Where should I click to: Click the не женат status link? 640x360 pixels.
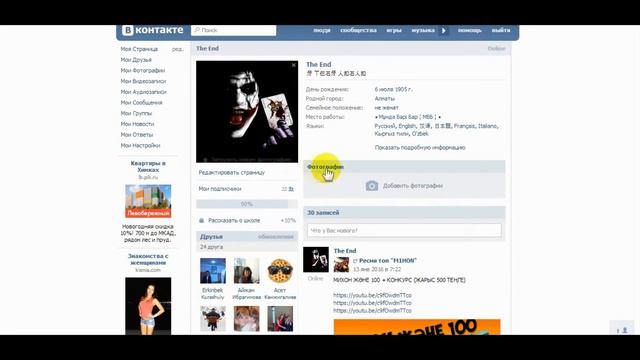387,108
